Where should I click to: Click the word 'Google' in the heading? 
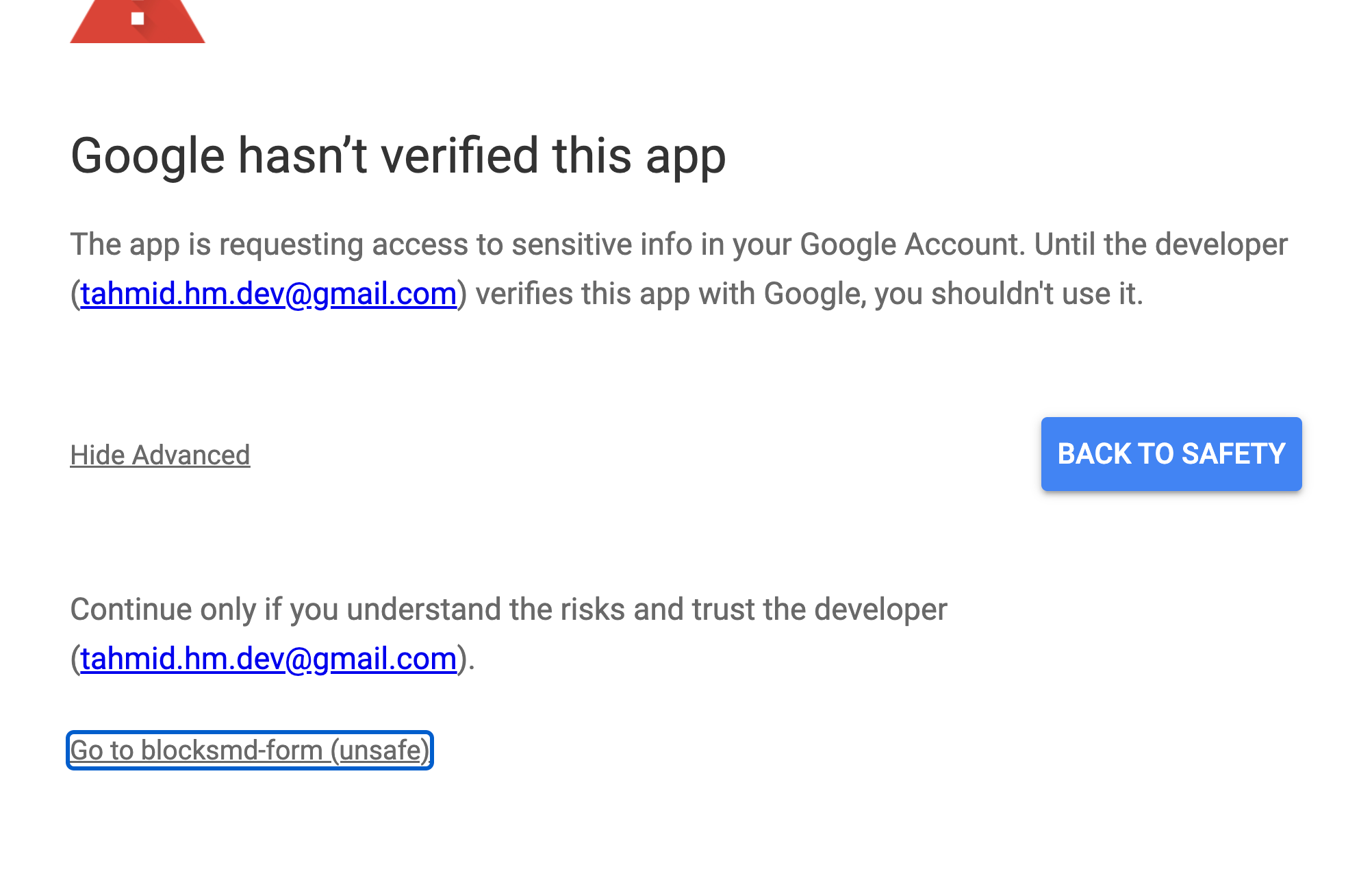(147, 156)
